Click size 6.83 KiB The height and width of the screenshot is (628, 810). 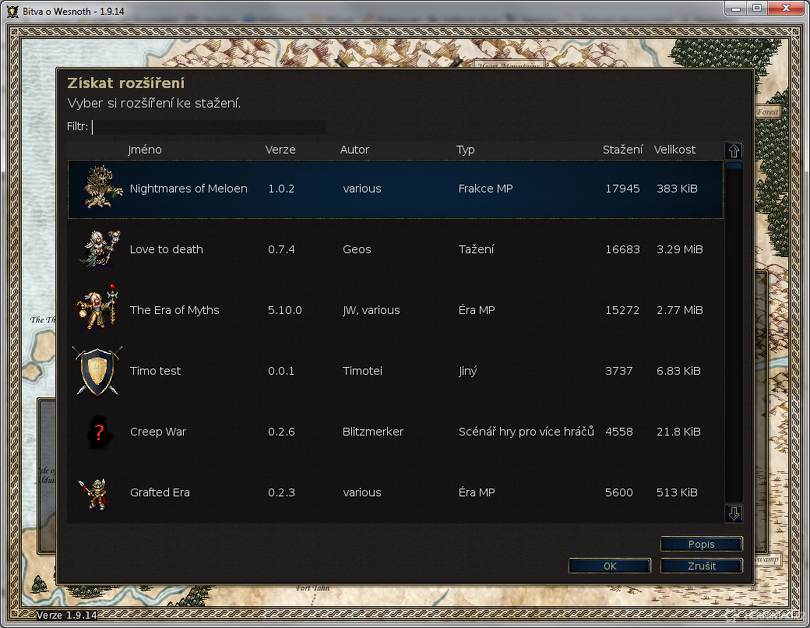(x=678, y=371)
